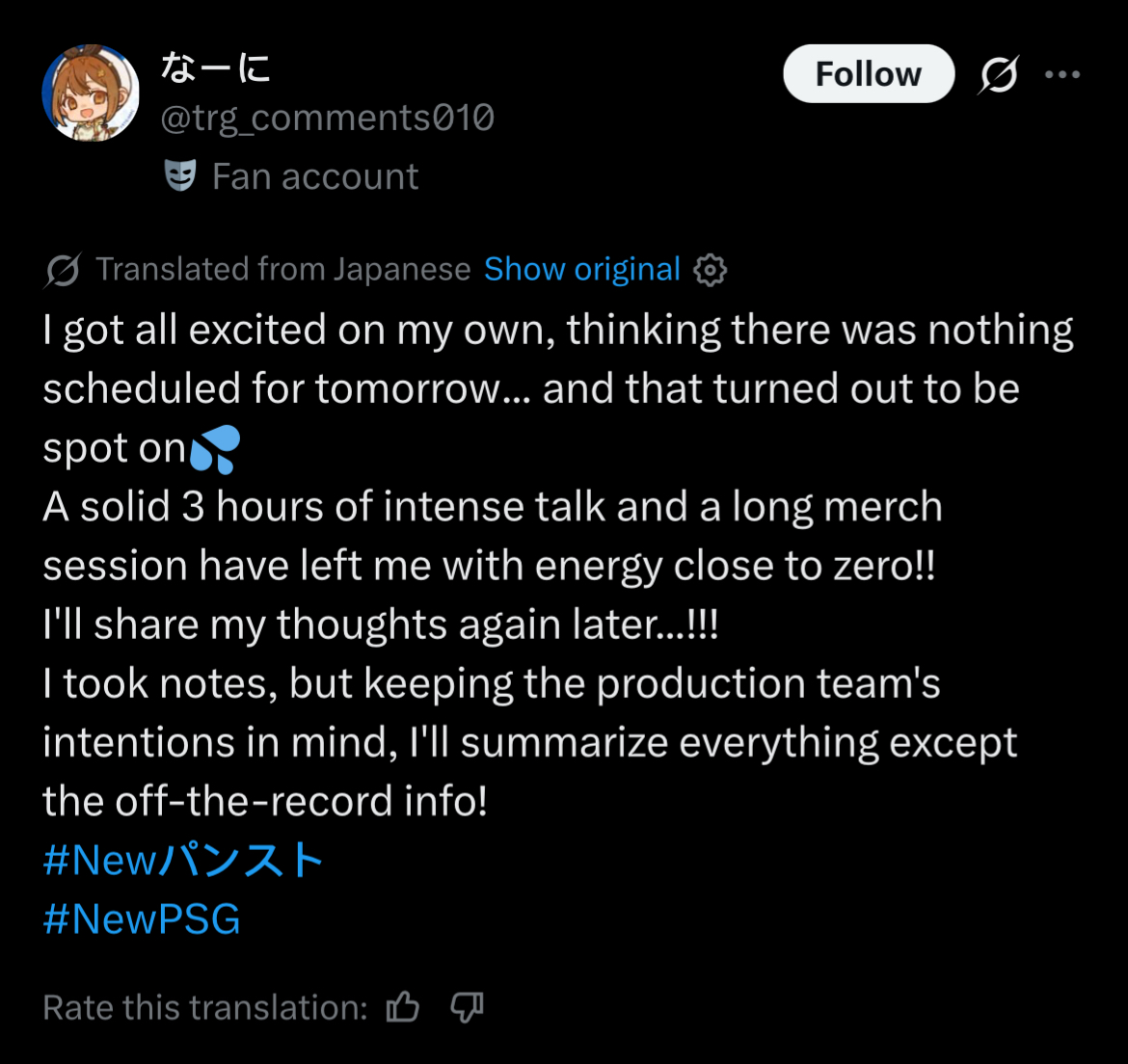Show original Japanese post text
Screen dimensions: 1128x1064
click(x=582, y=270)
